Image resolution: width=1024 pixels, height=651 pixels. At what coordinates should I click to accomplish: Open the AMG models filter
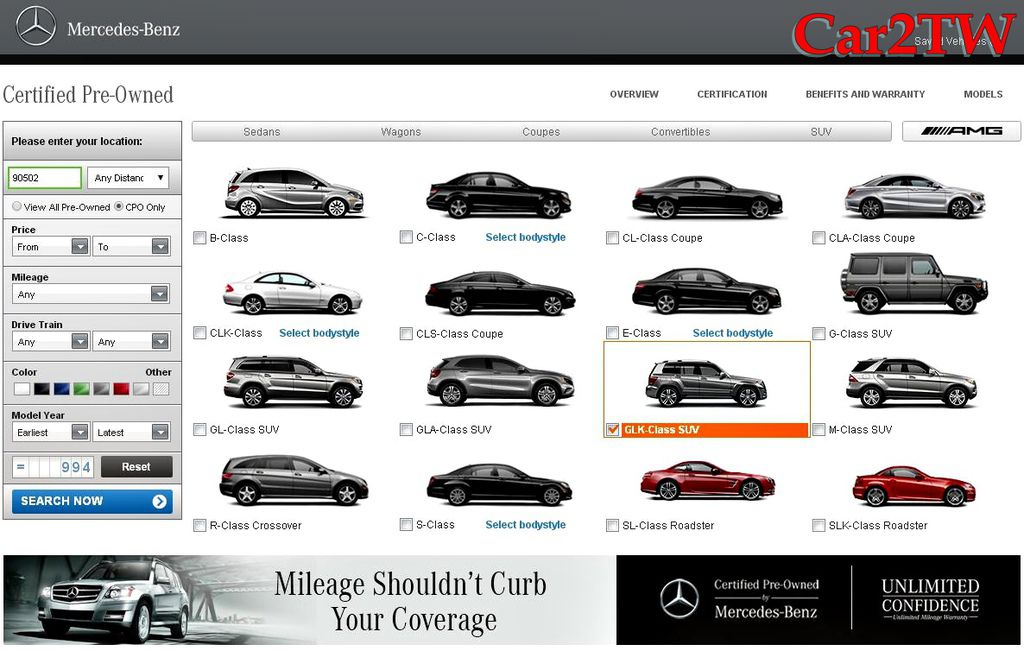(x=961, y=131)
